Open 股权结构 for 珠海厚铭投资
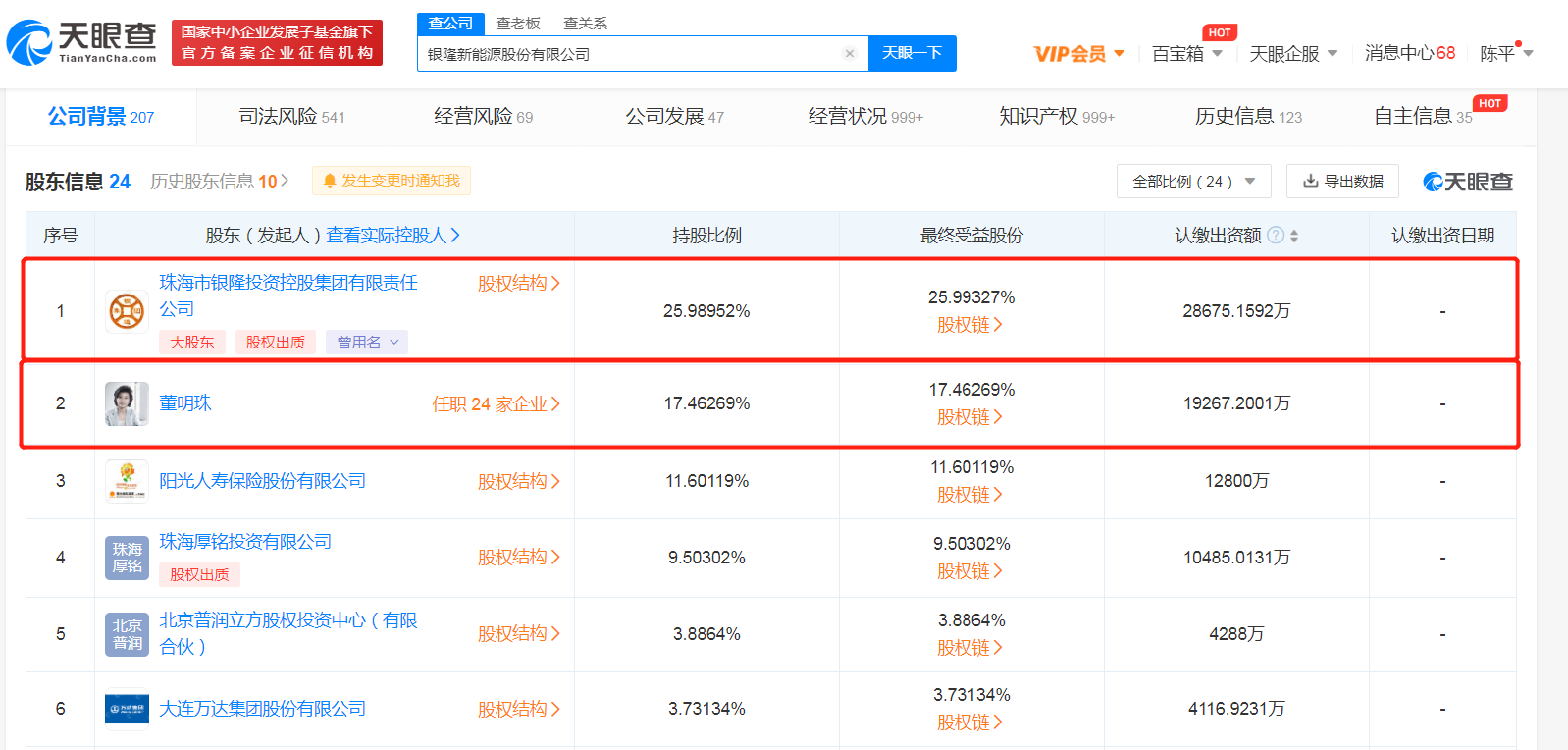The image size is (1568, 750). [x=519, y=558]
